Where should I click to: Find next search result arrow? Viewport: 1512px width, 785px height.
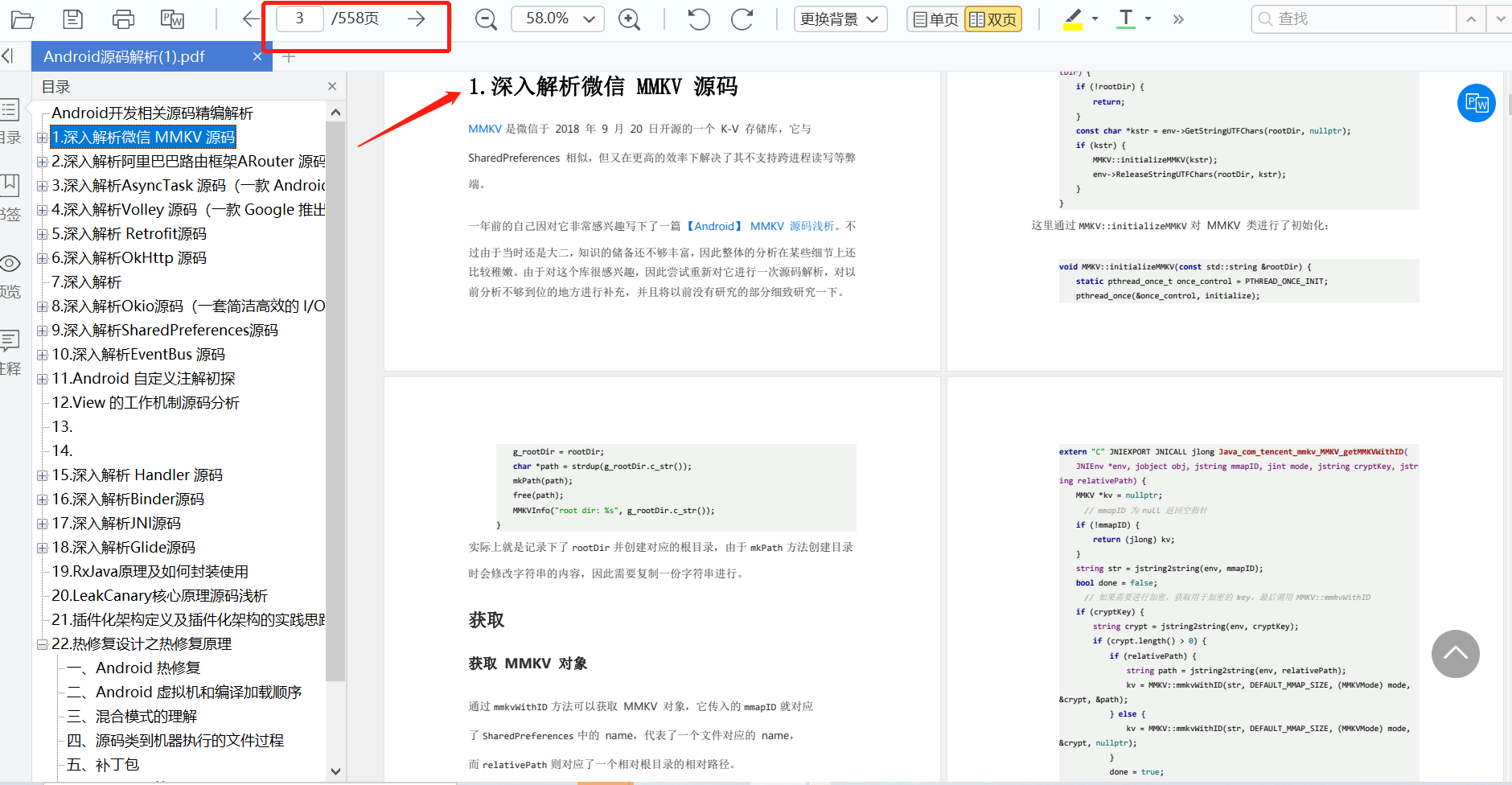1500,18
